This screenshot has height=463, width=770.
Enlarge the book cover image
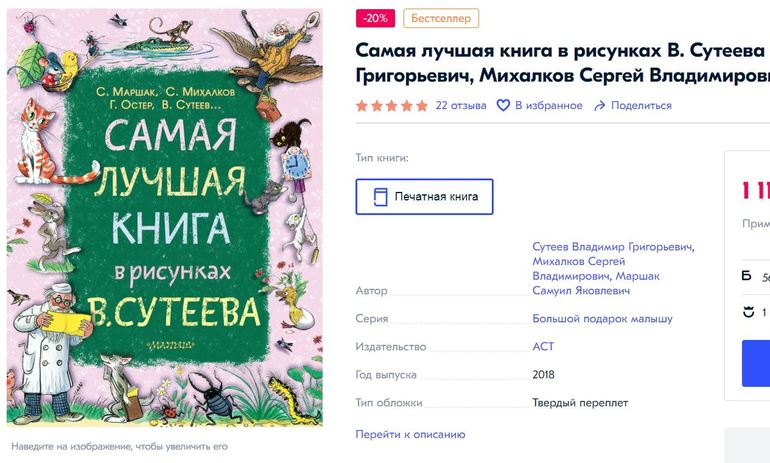click(165, 217)
